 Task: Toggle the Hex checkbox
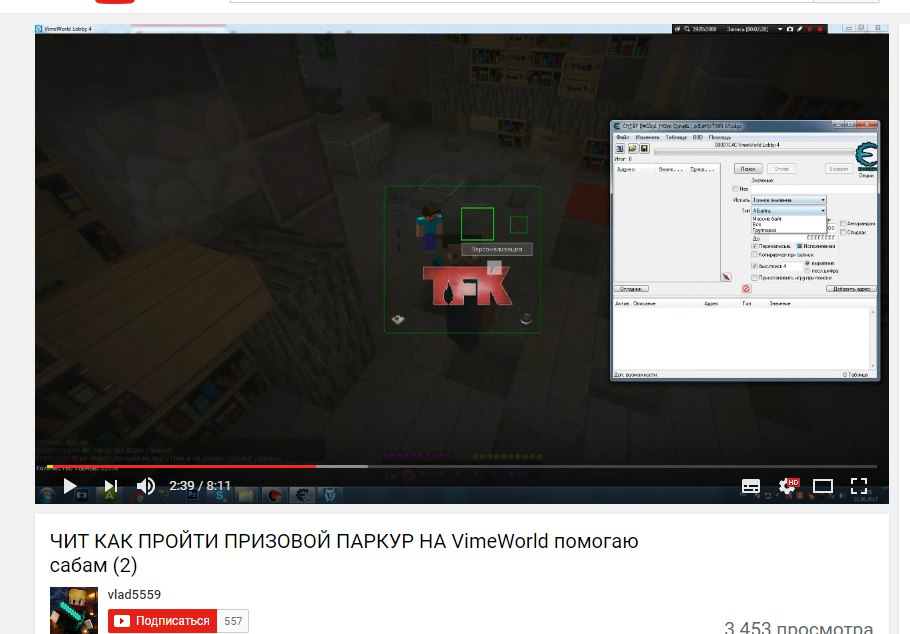tap(736, 189)
